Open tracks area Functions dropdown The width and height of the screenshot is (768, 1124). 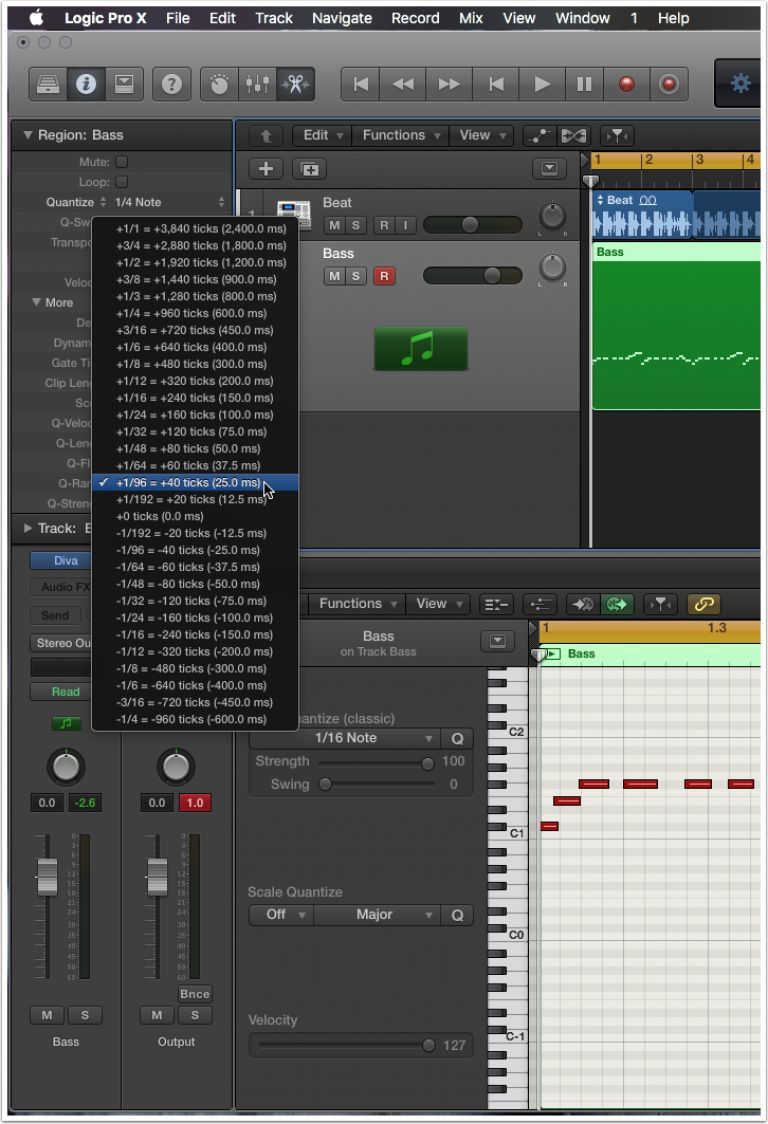tap(400, 135)
